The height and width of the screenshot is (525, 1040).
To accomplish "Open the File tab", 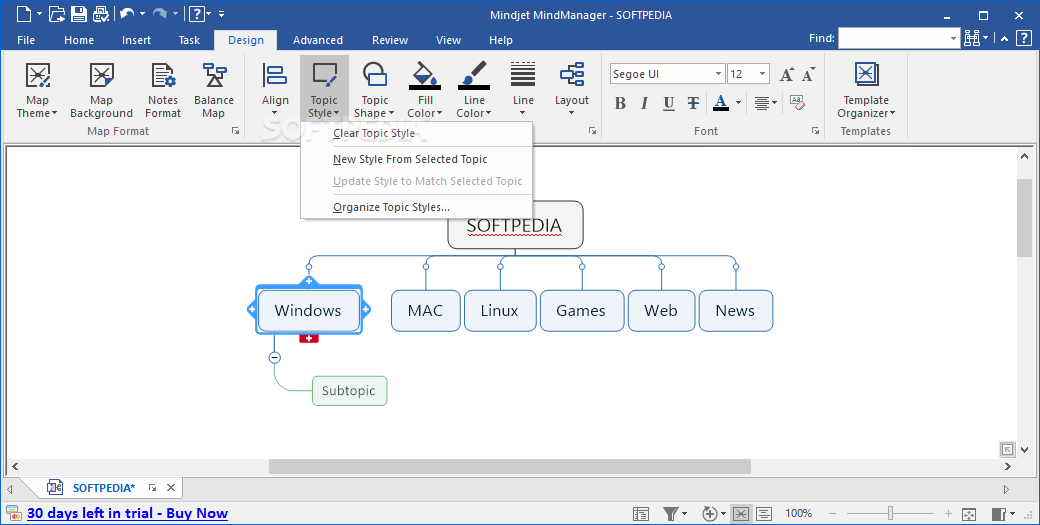I will tap(26, 40).
